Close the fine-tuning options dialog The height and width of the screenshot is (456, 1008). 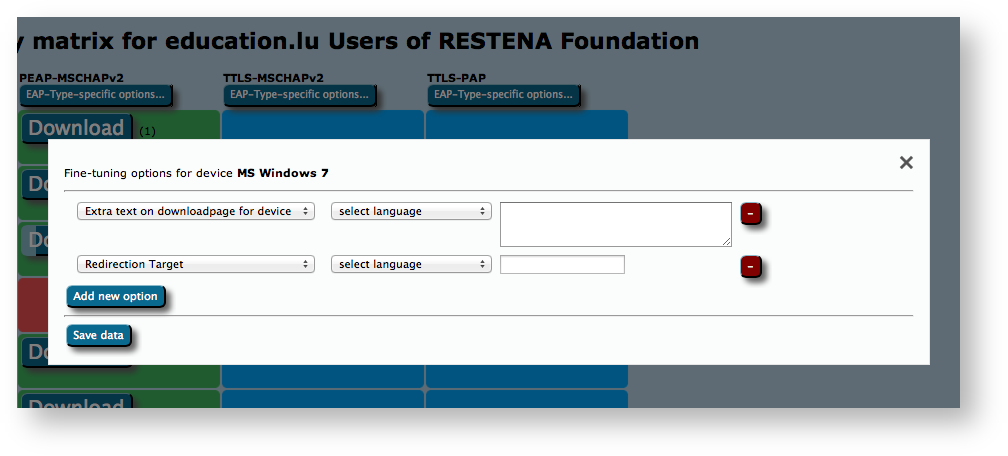(x=906, y=163)
